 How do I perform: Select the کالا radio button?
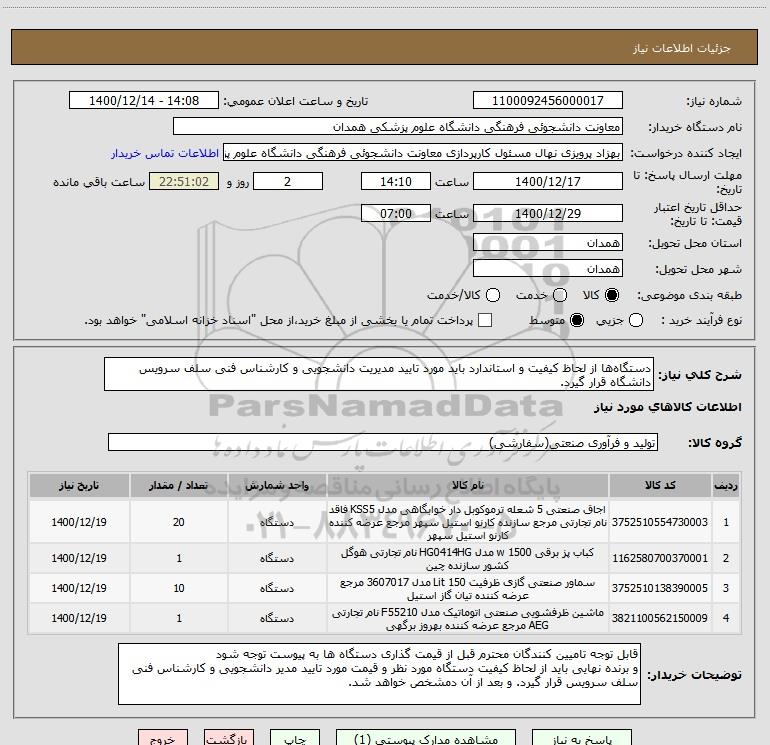coord(612,295)
